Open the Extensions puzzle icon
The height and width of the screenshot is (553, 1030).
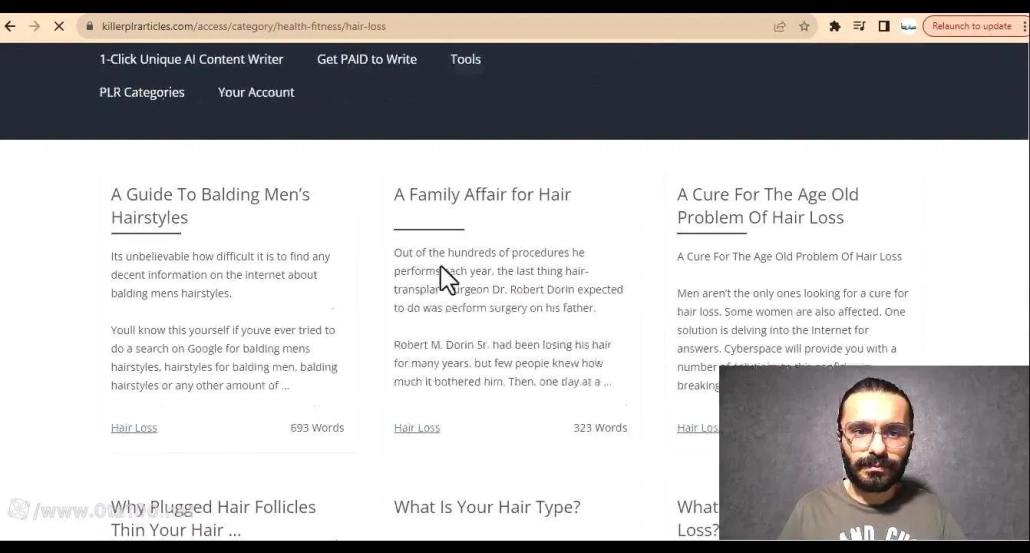coord(835,26)
